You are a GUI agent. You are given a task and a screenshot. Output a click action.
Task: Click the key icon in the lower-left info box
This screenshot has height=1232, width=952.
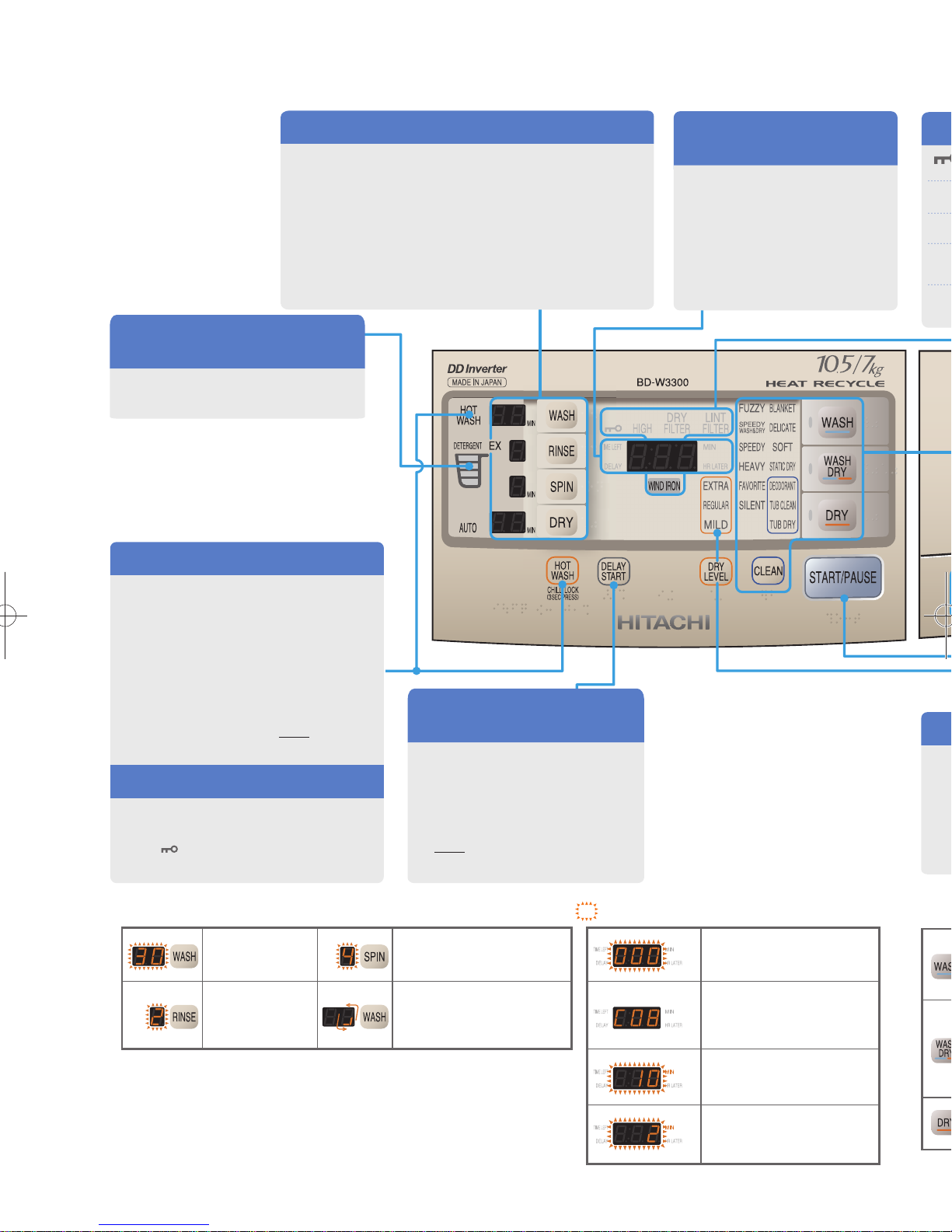point(169,849)
